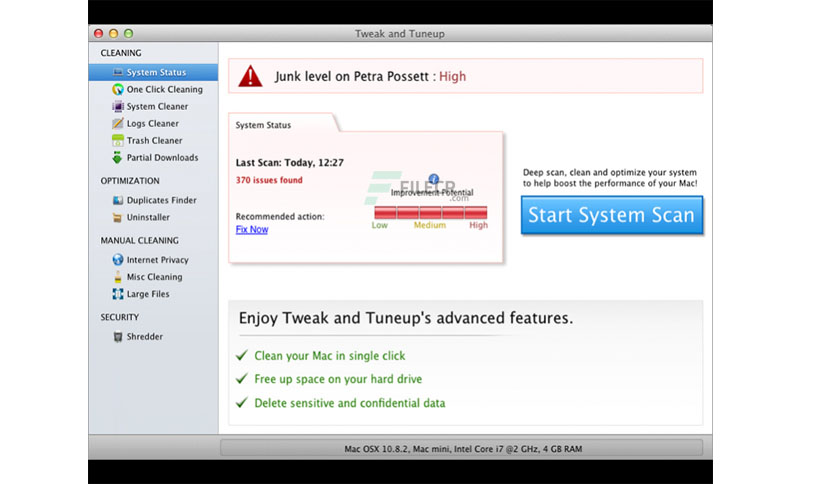Click 'Delete sensitive and confidential data'
836x484 pixels.
(x=350, y=403)
